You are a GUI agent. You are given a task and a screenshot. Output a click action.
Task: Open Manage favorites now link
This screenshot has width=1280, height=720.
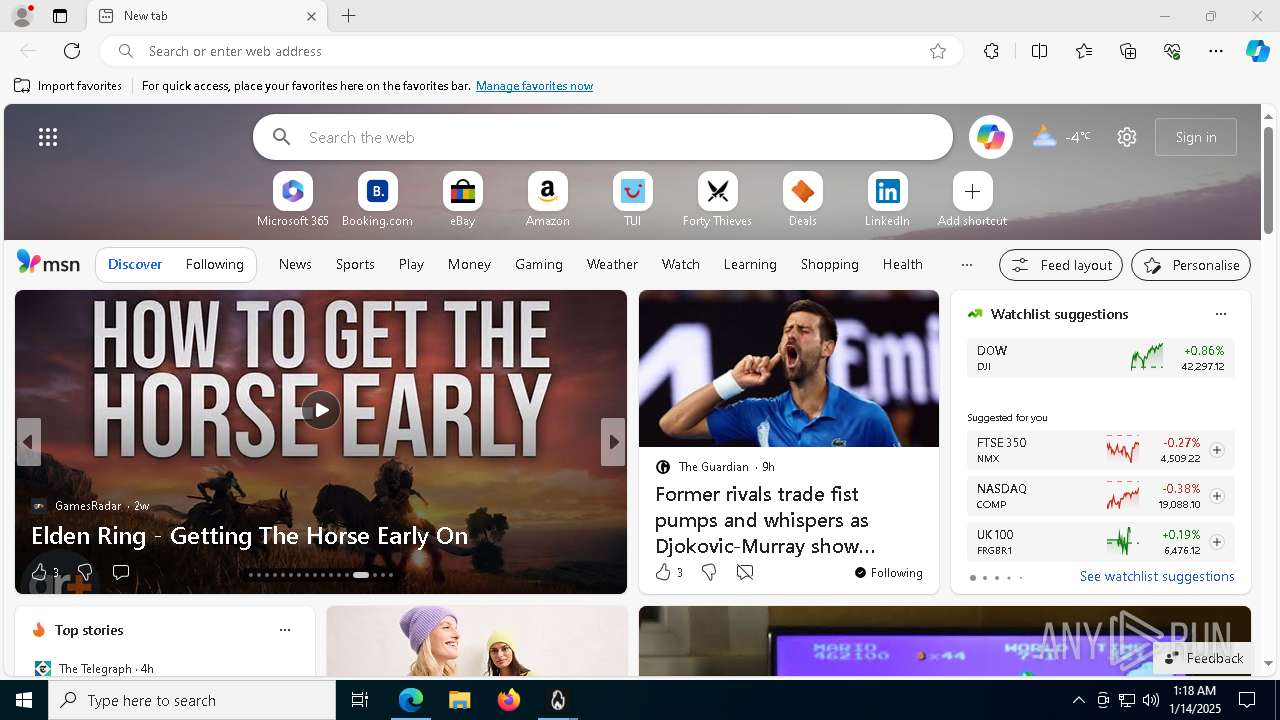coord(534,86)
